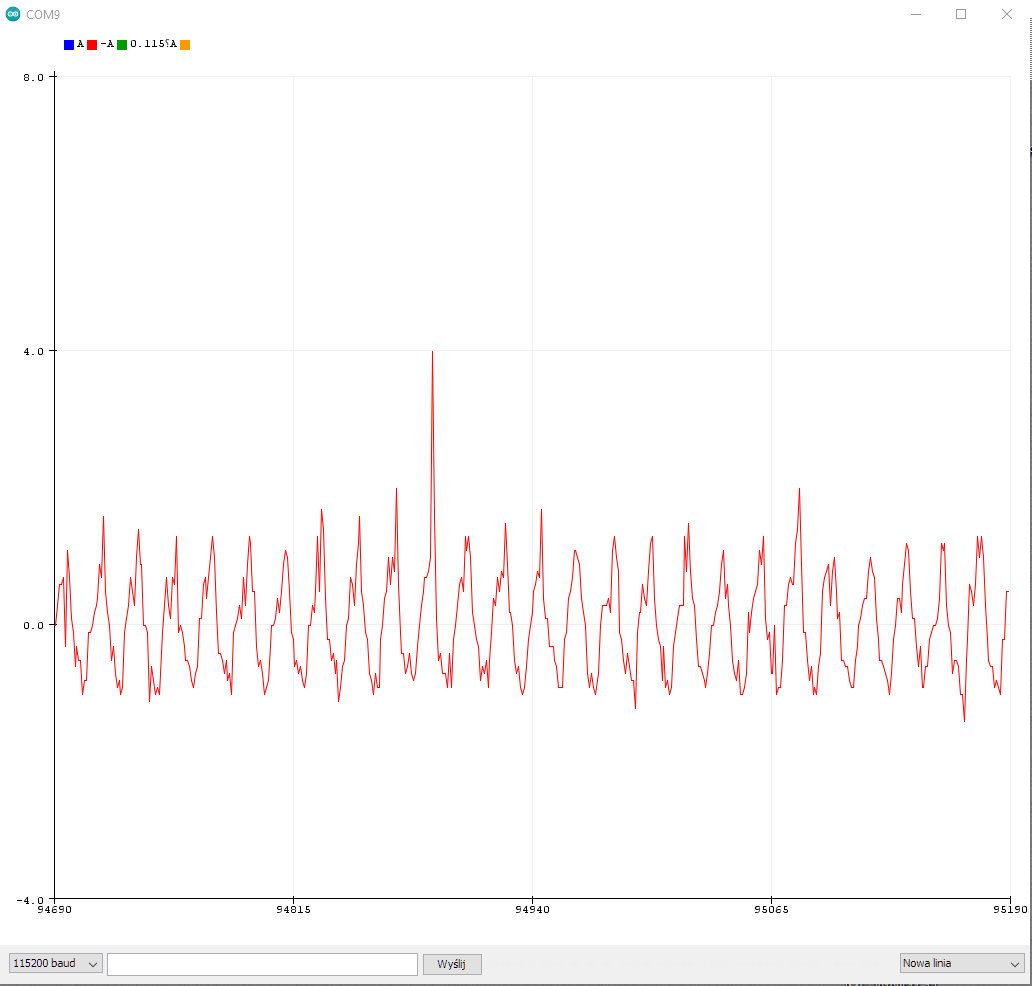This screenshot has width=1032, height=986.
Task: Maximize the COM9 plotter window
Action: [961, 14]
